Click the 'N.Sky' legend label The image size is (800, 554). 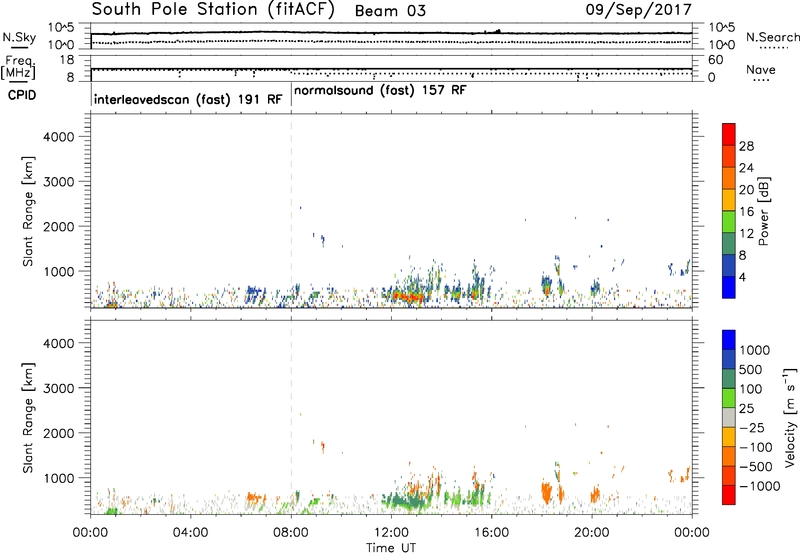pyautogui.click(x=19, y=37)
